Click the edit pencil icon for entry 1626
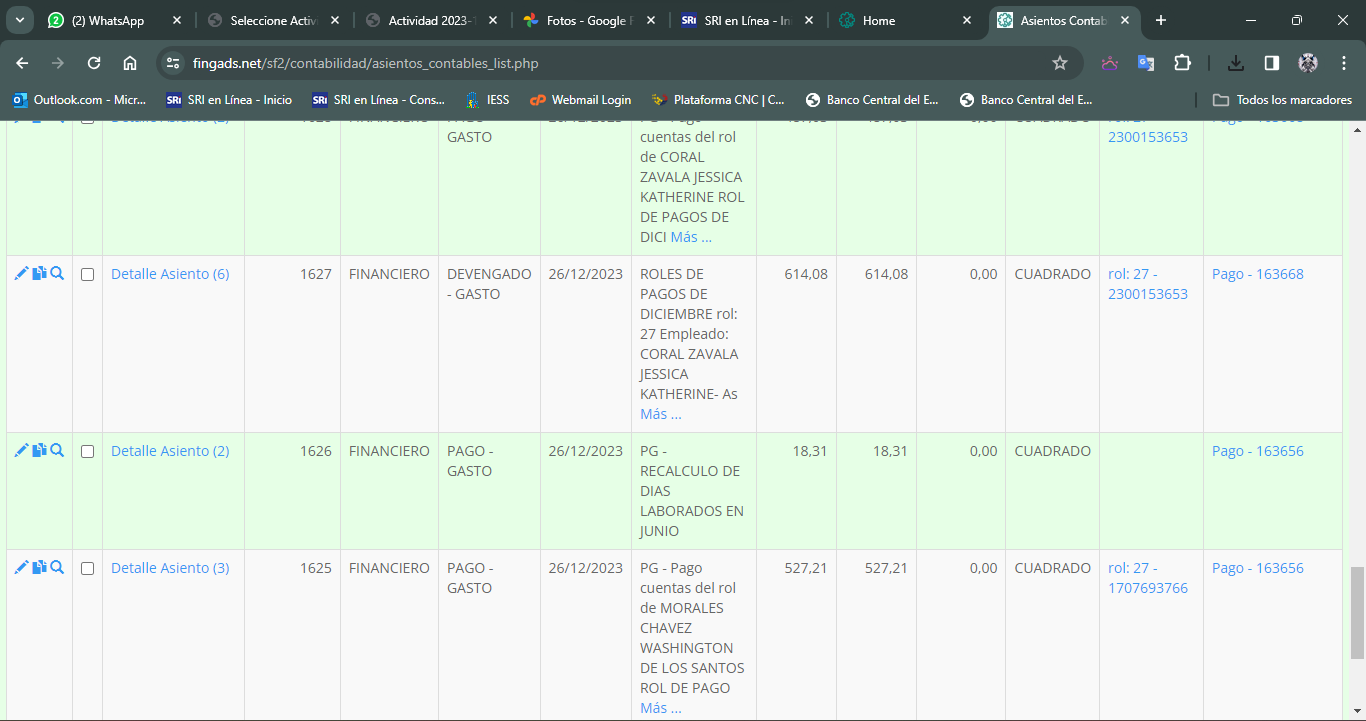 (x=21, y=451)
